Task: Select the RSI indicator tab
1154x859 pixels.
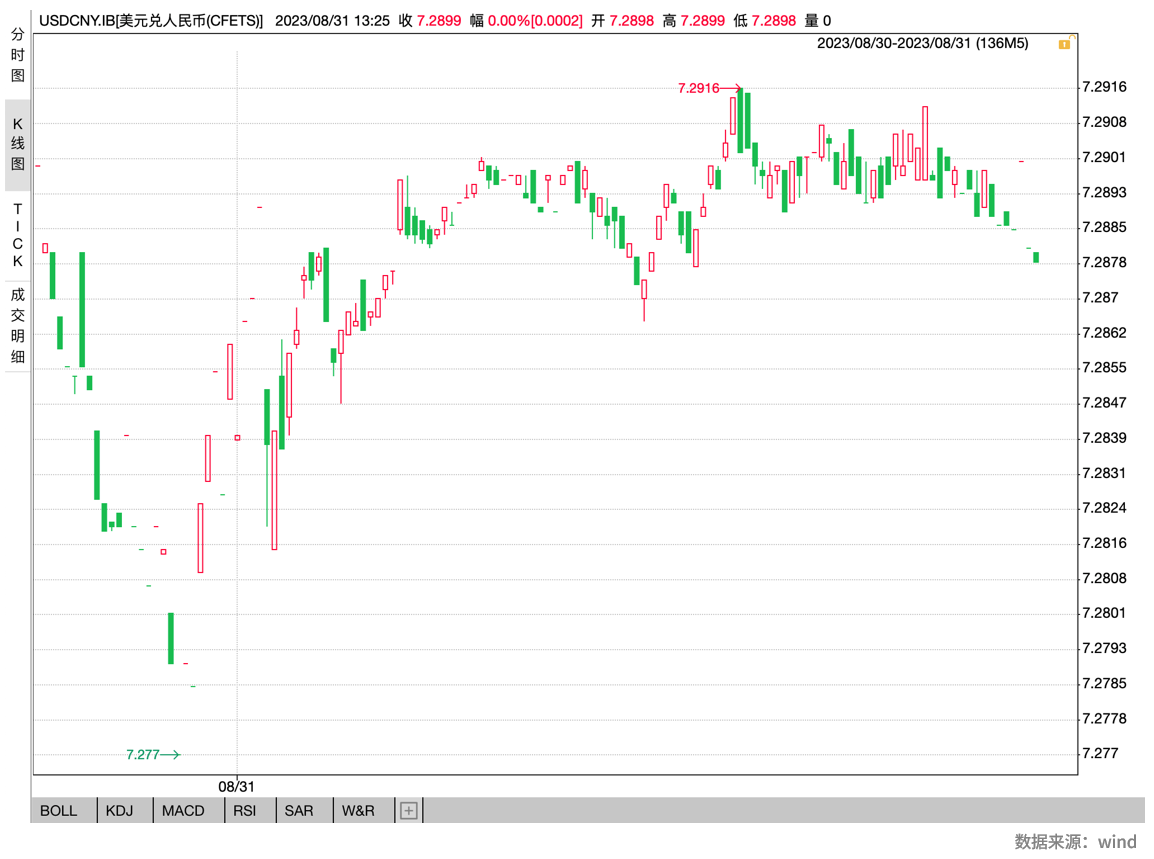Action: click(243, 811)
